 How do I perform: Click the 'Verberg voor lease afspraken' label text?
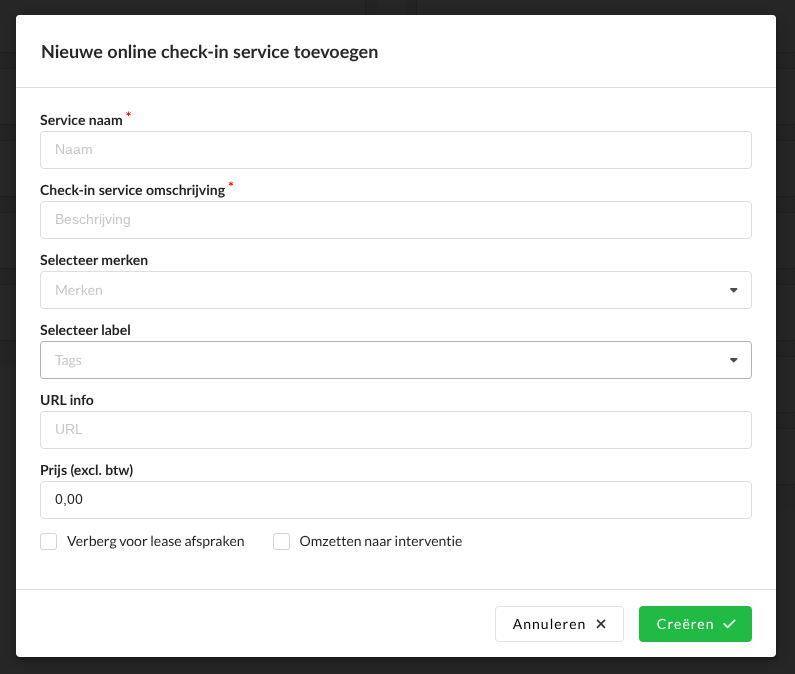point(155,542)
